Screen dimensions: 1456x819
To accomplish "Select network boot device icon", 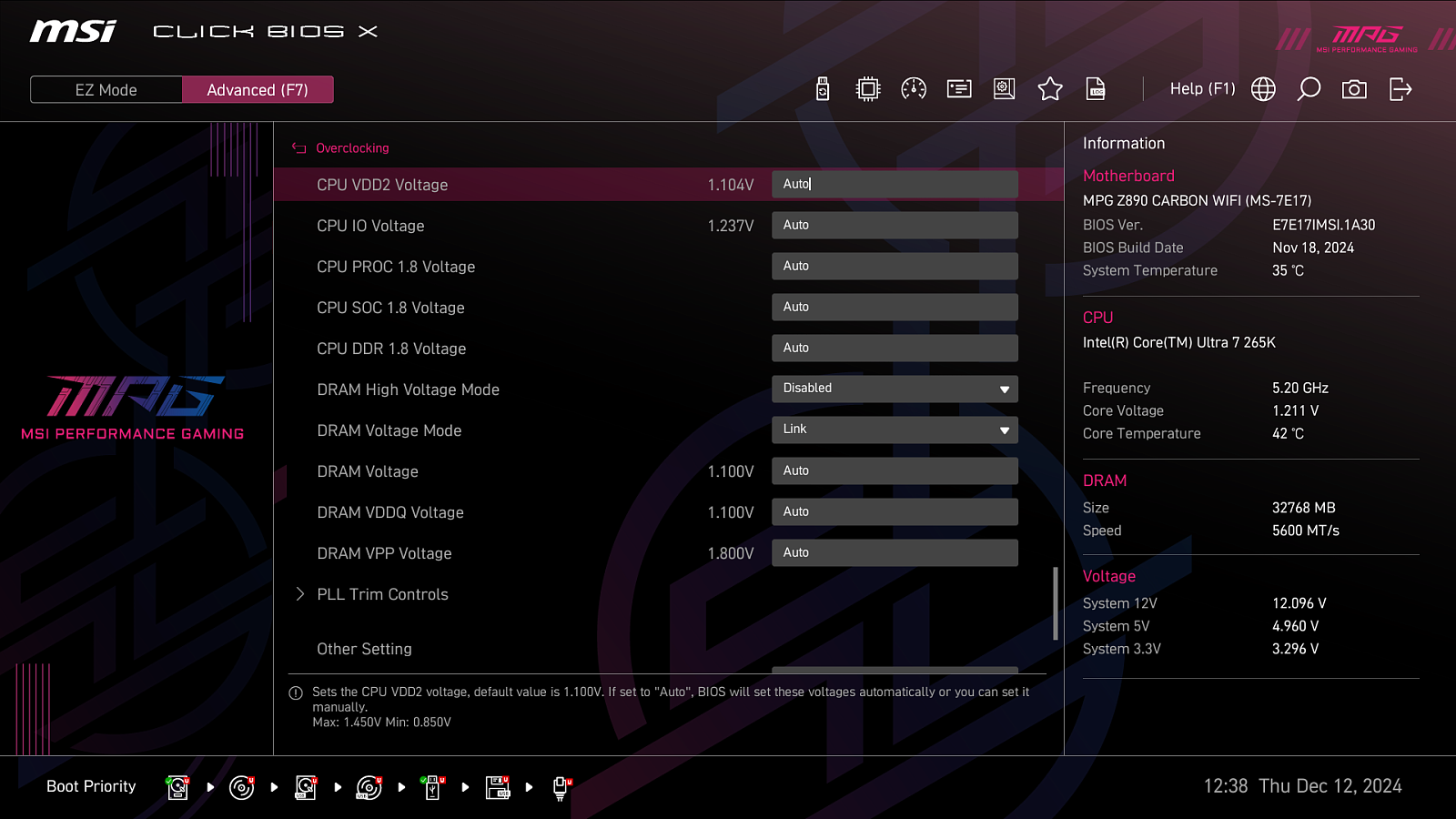I will (x=561, y=788).
